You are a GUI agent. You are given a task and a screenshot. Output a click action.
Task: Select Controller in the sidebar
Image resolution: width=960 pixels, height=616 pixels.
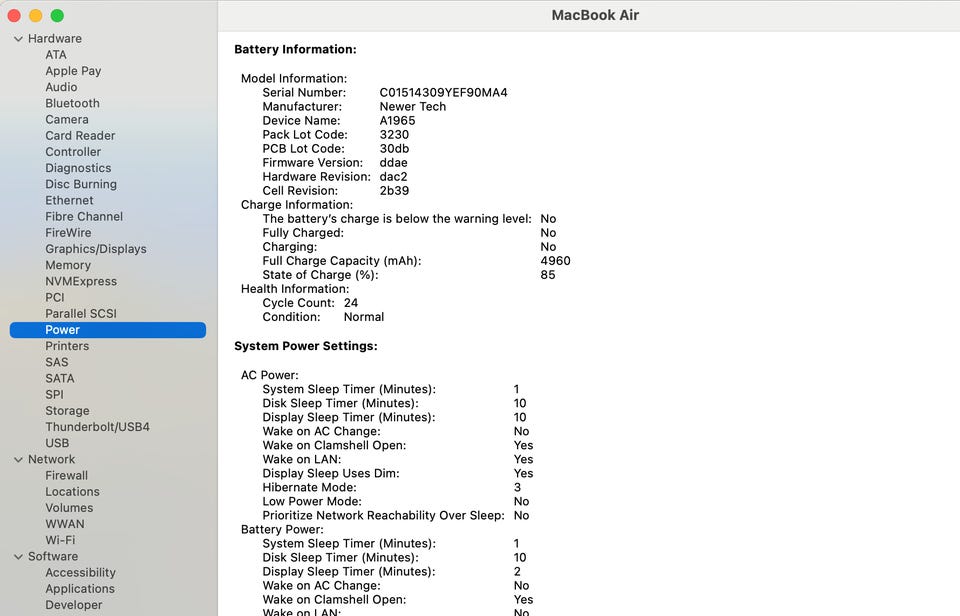pos(73,152)
